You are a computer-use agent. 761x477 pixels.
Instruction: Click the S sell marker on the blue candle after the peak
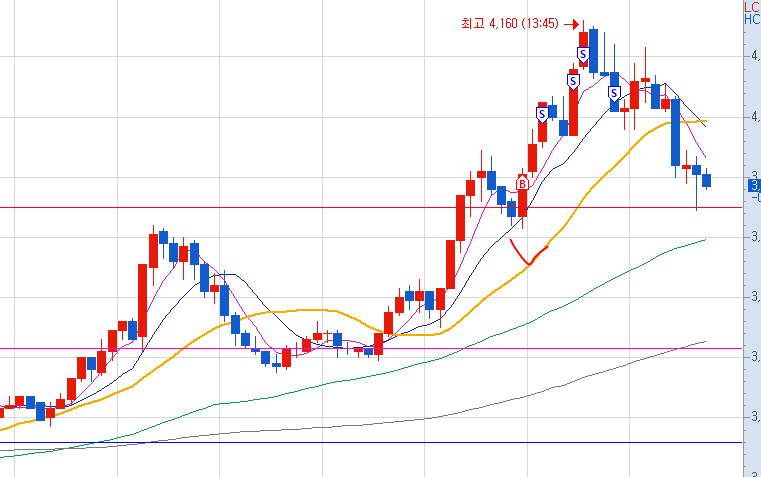click(x=614, y=93)
